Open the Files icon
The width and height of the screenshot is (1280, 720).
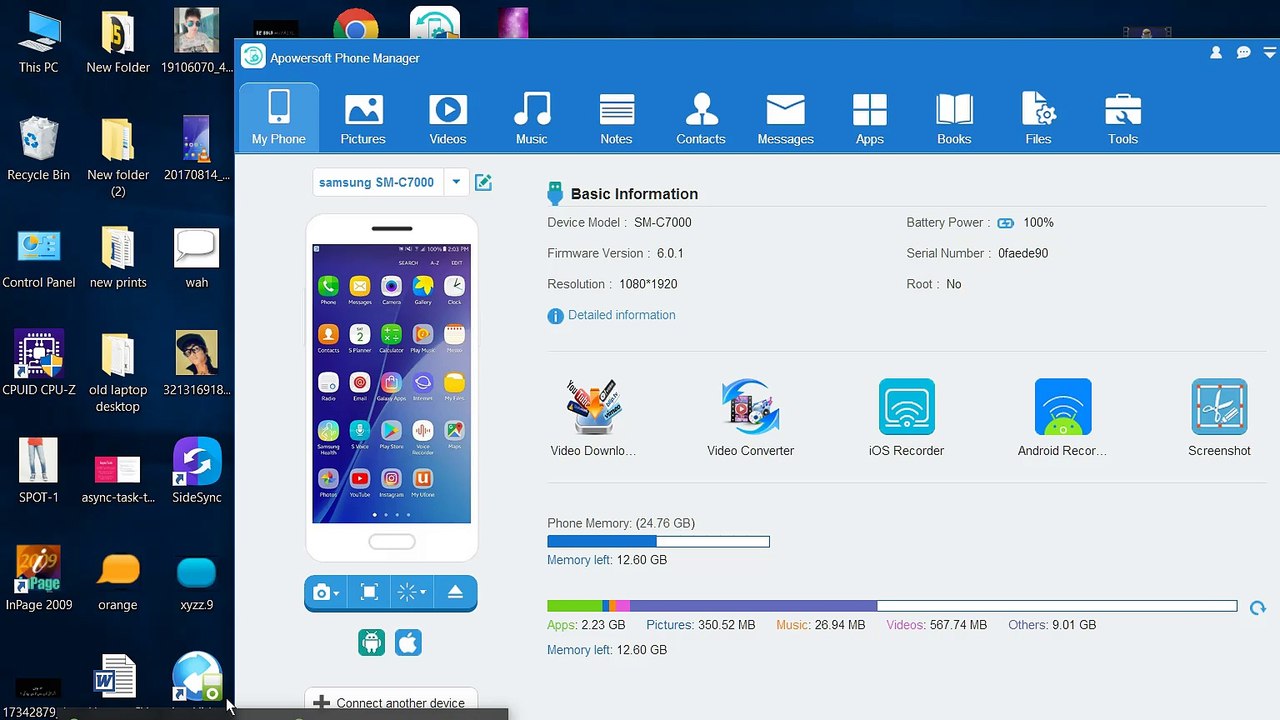tap(1039, 110)
